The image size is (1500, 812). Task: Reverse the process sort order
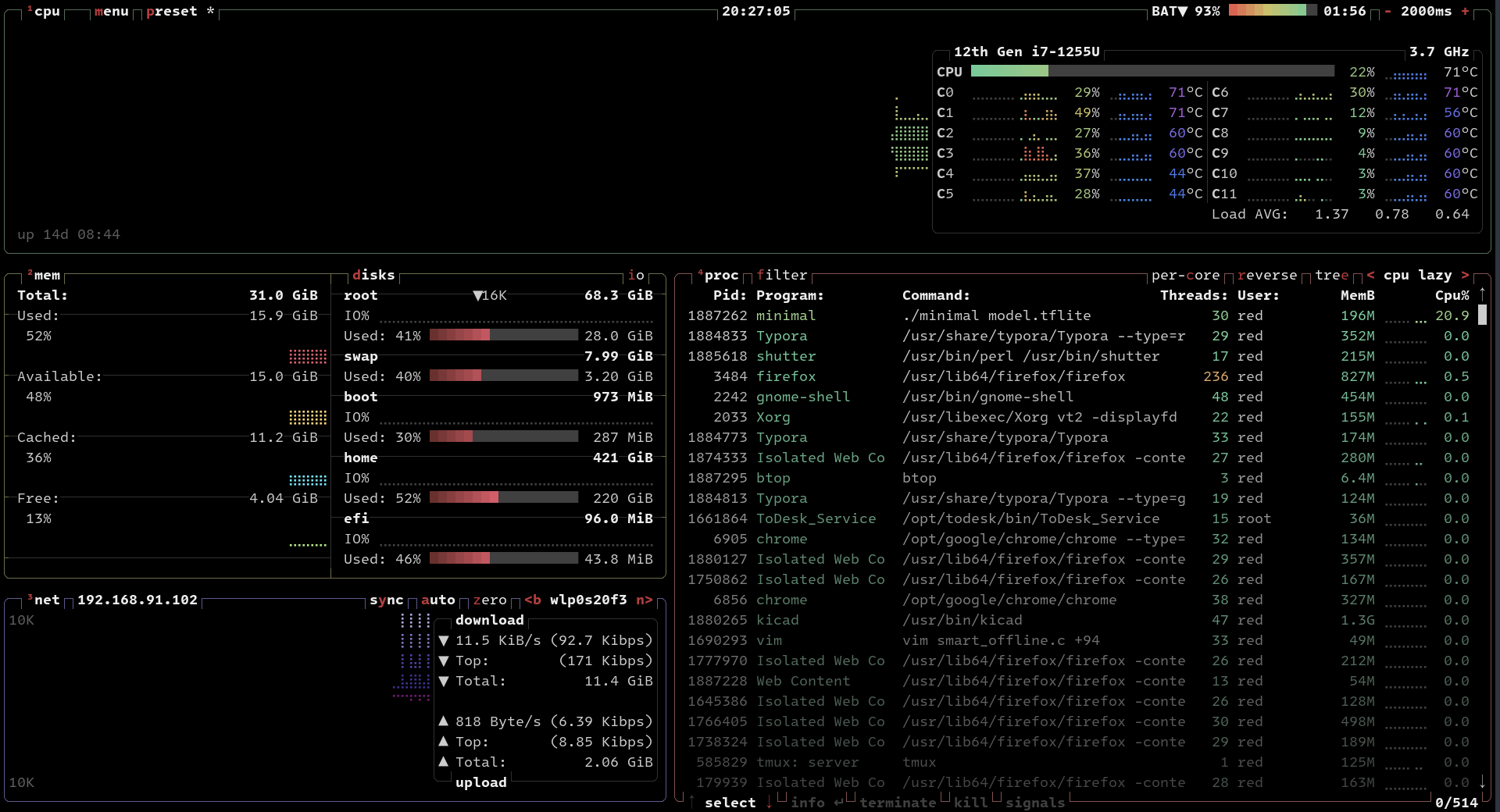point(1266,275)
